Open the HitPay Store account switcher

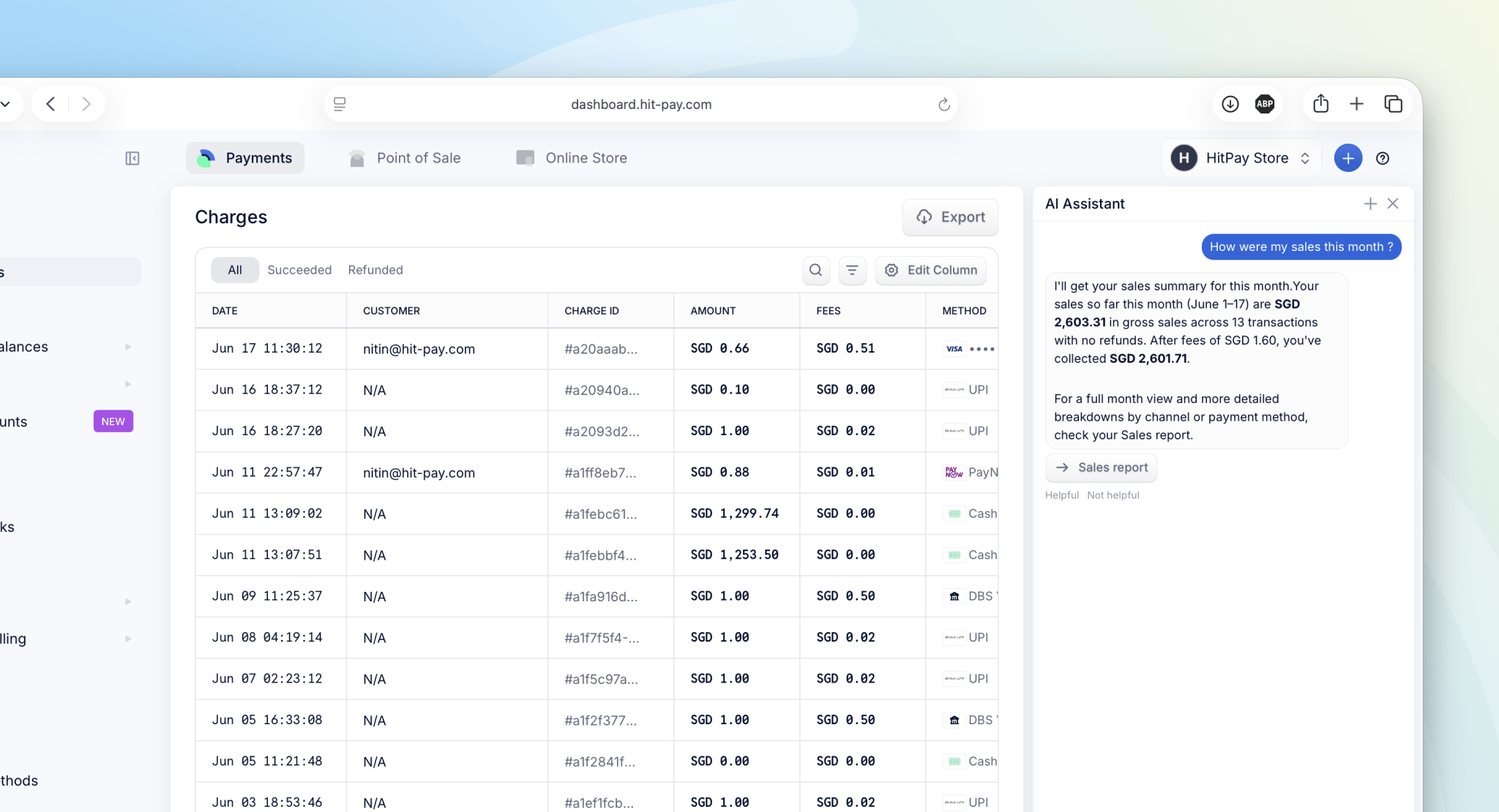click(1242, 158)
